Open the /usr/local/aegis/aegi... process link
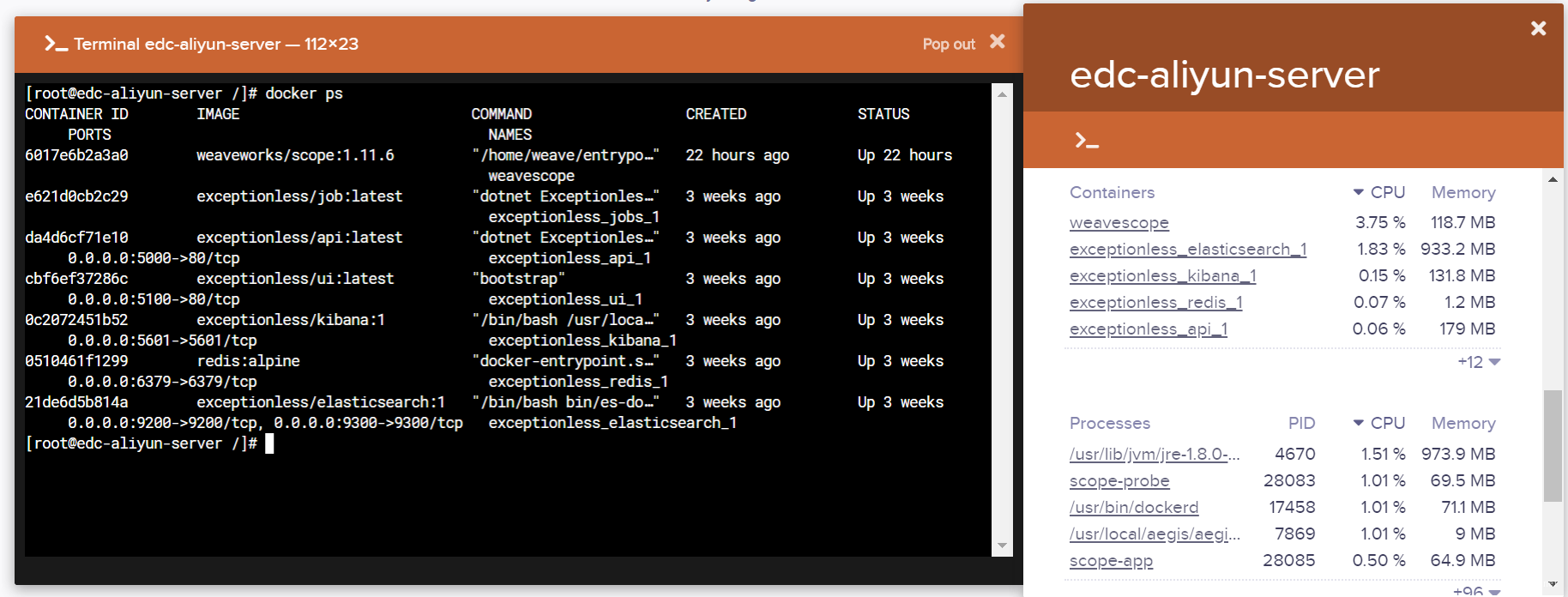Image resolution: width=1568 pixels, height=597 pixels. 1155,534
